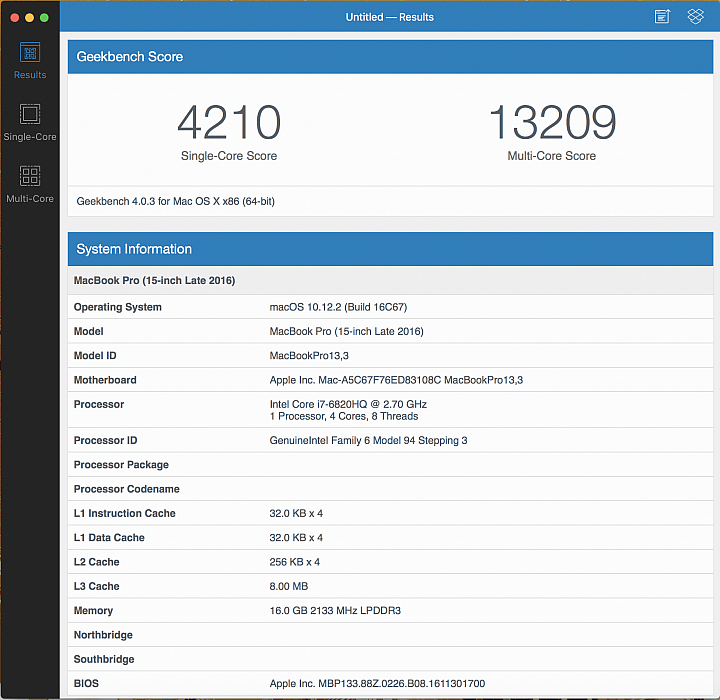720x700 pixels.
Task: Close the window with red button
Action: pos(15,17)
